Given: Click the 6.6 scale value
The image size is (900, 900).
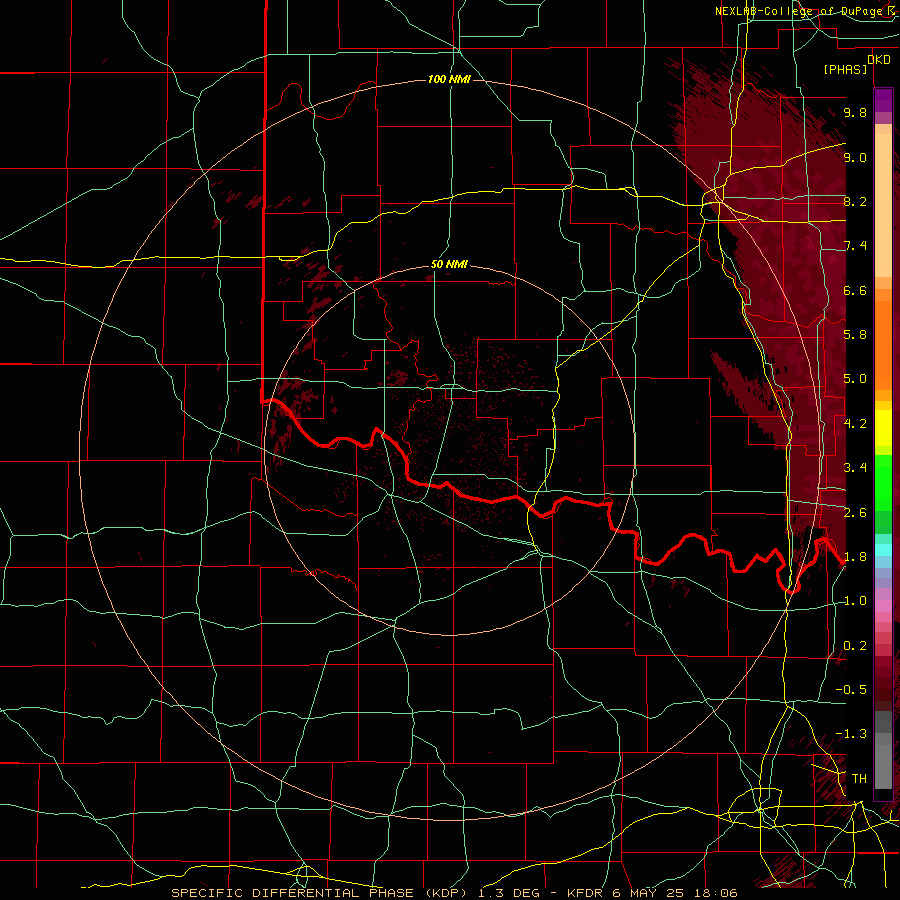Looking at the screenshot, I should tap(855, 290).
